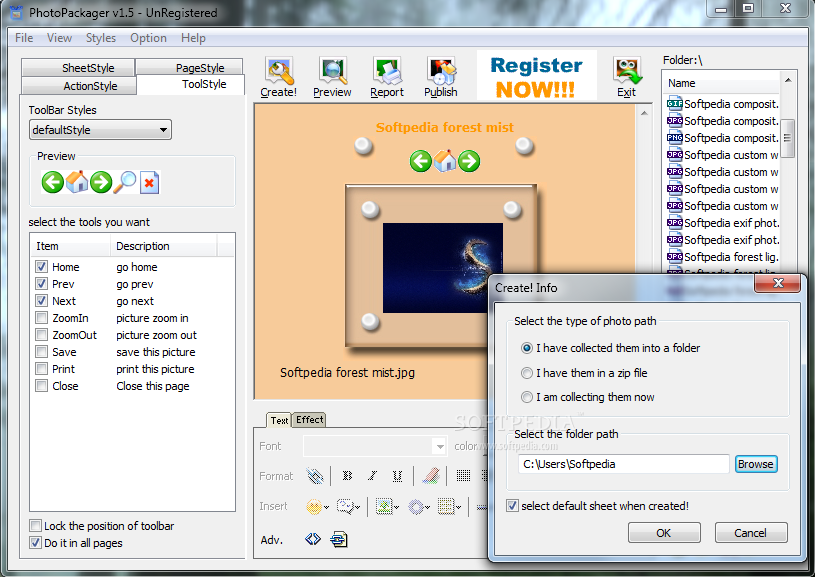Click Cancel in Create! Info dialog
Viewport: 815px width, 577px height.
(751, 533)
